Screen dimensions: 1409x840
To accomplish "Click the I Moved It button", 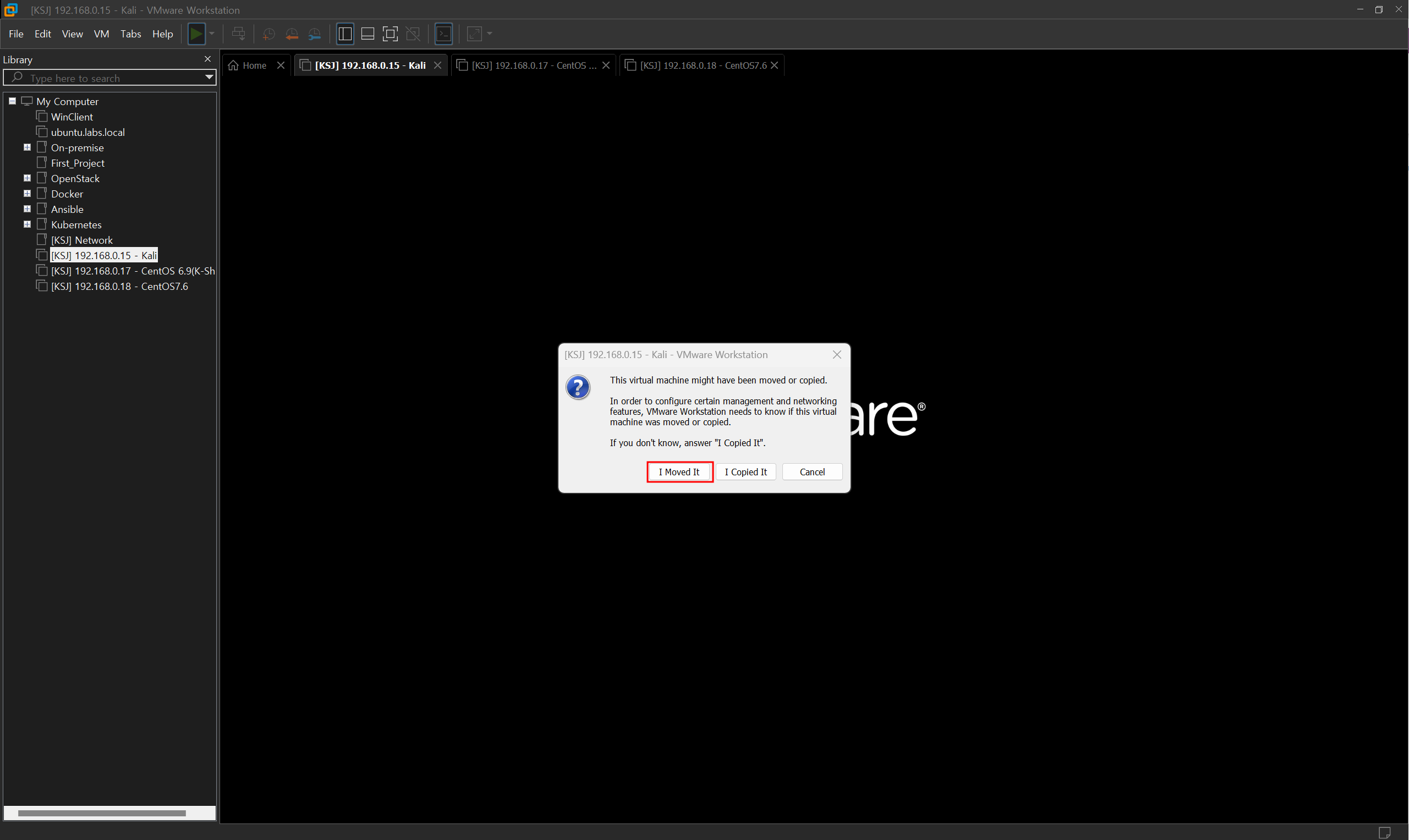I will [679, 472].
